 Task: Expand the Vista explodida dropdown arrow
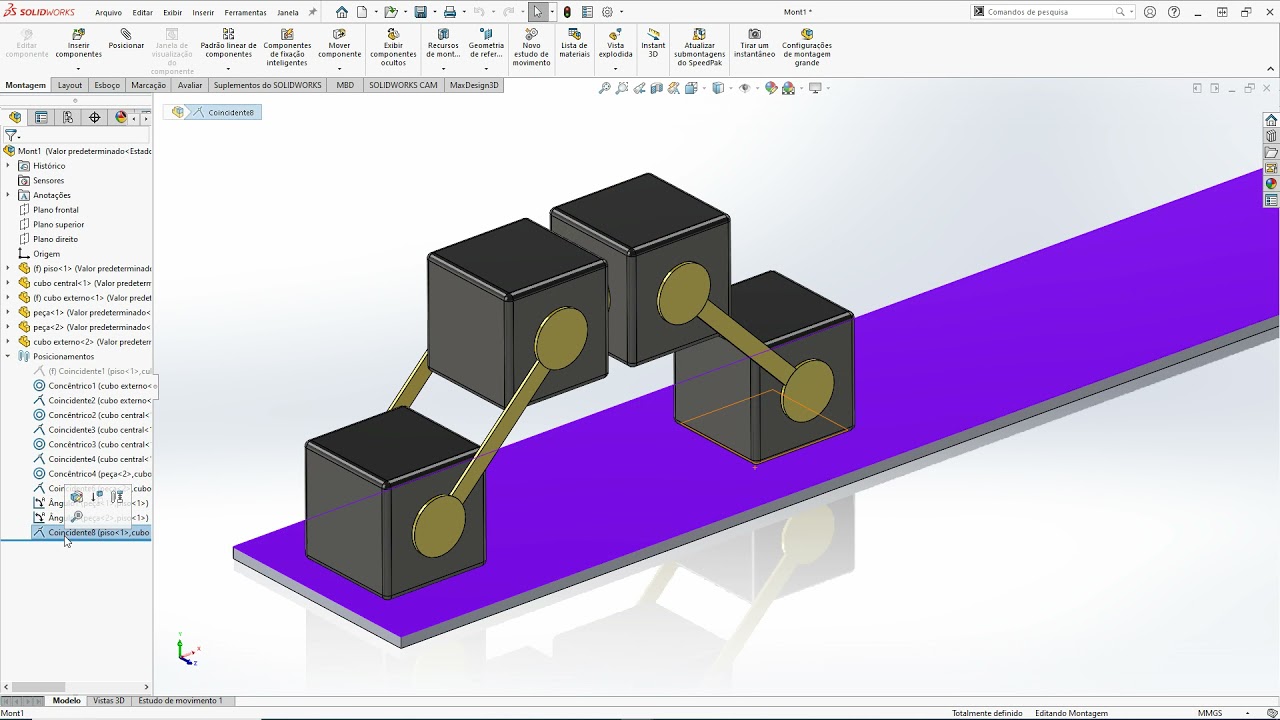click(x=615, y=68)
